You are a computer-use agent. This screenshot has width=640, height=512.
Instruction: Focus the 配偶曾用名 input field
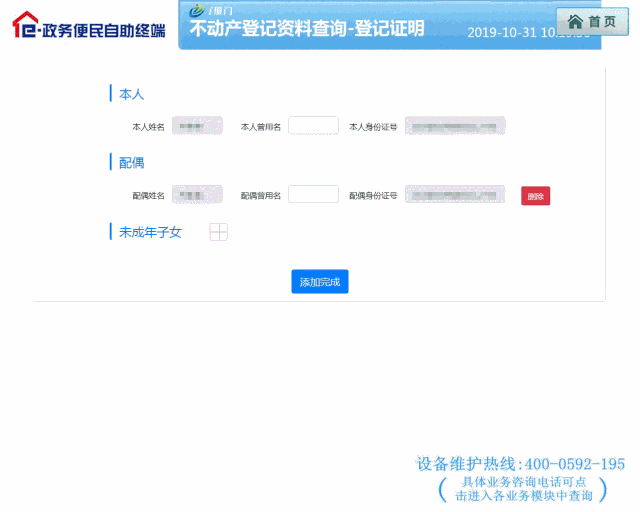(x=313, y=195)
